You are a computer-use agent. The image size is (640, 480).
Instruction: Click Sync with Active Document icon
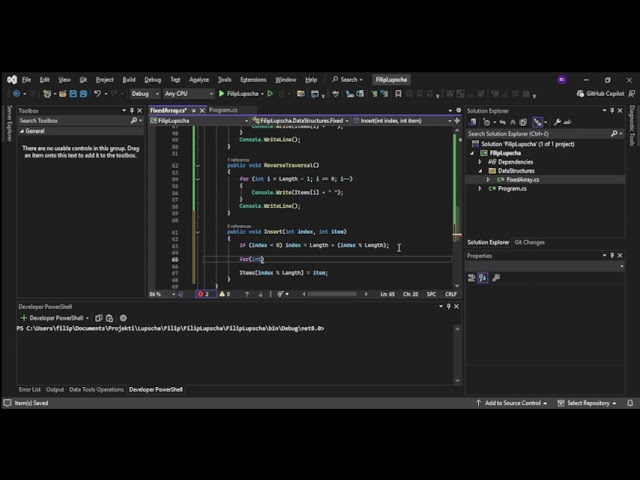[x=502, y=122]
